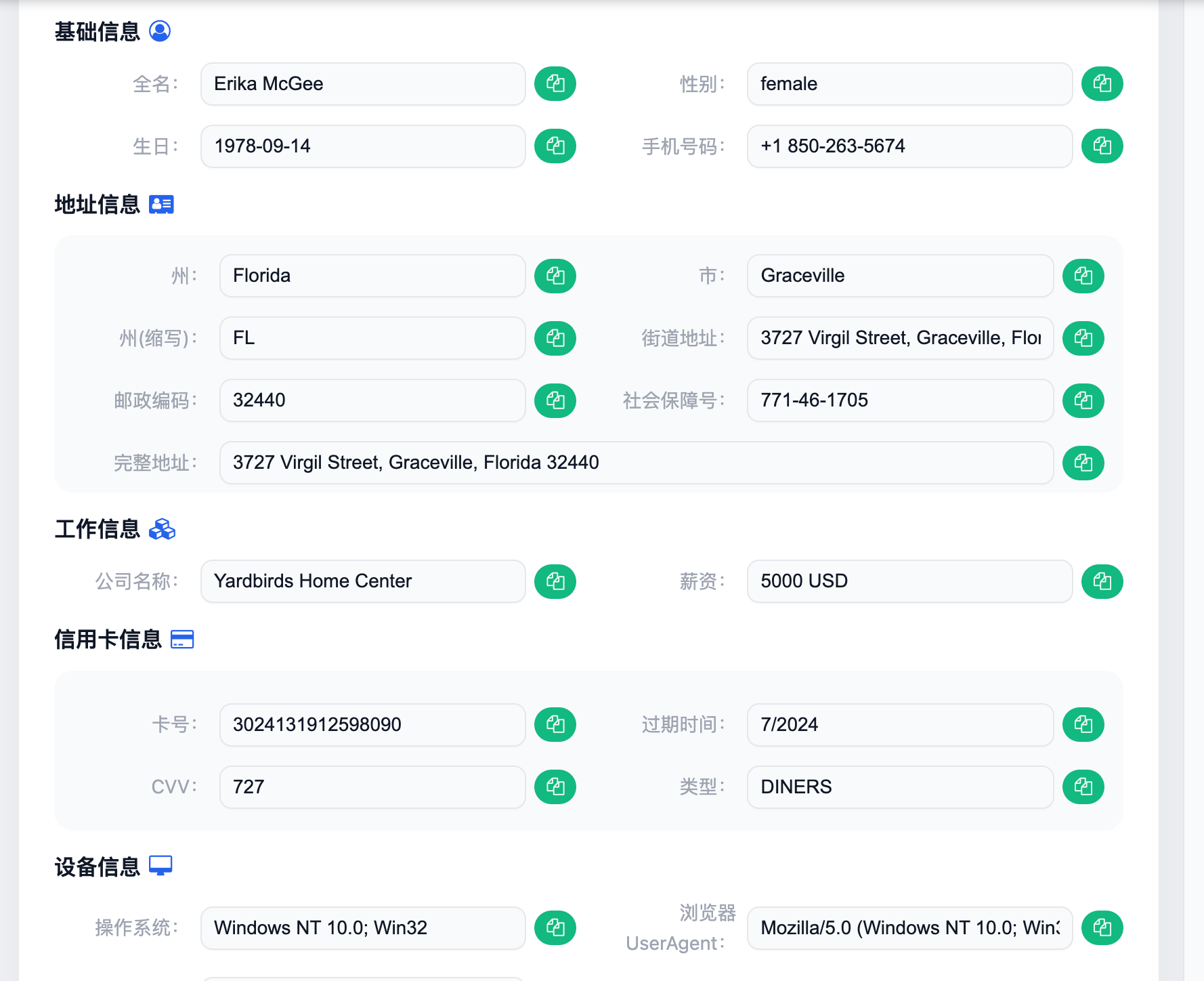Click the 完整地址 label
This screenshot has width=1204, height=981.
tap(155, 463)
